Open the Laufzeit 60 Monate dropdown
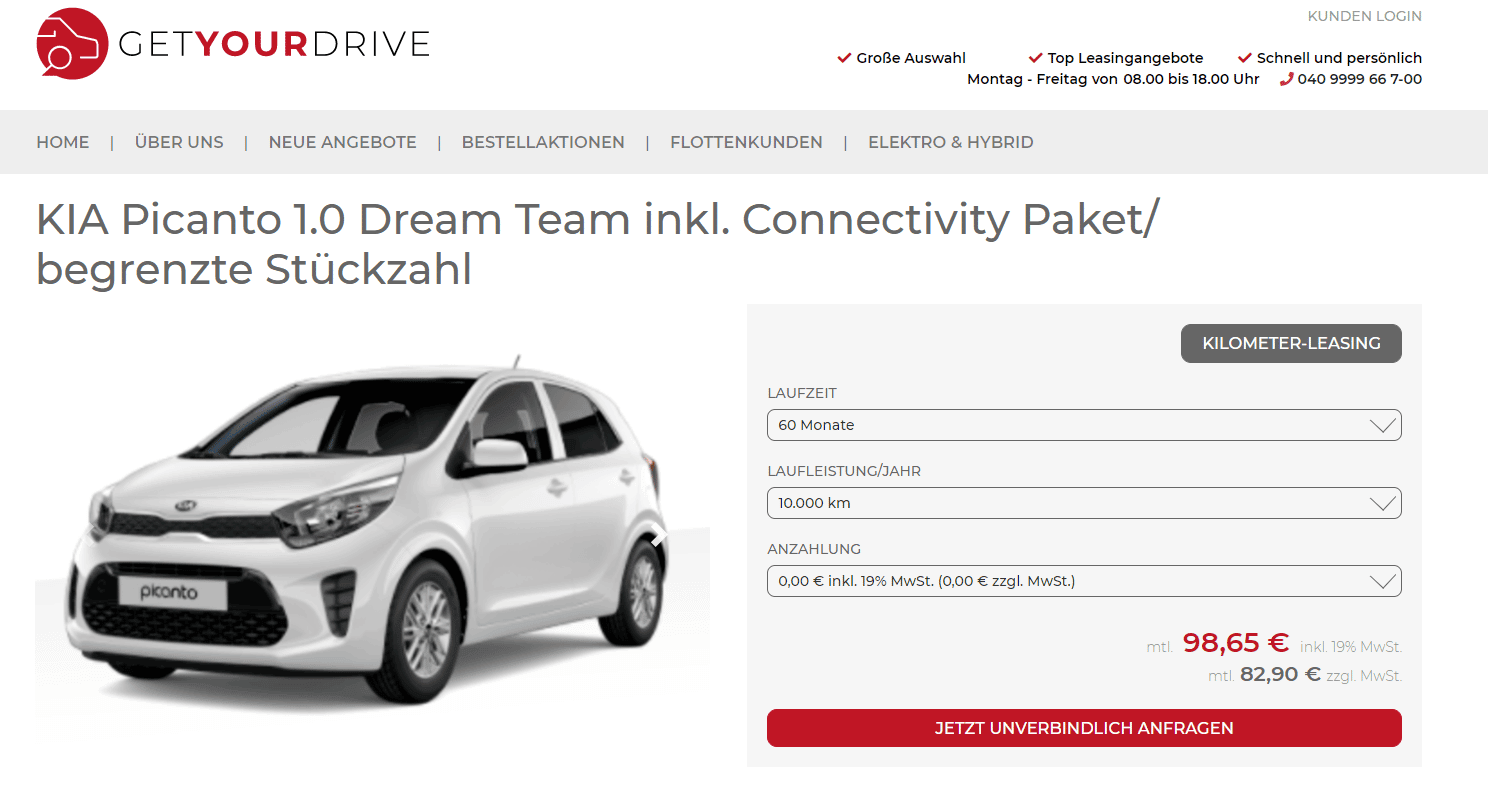 pyautogui.click(x=1084, y=425)
